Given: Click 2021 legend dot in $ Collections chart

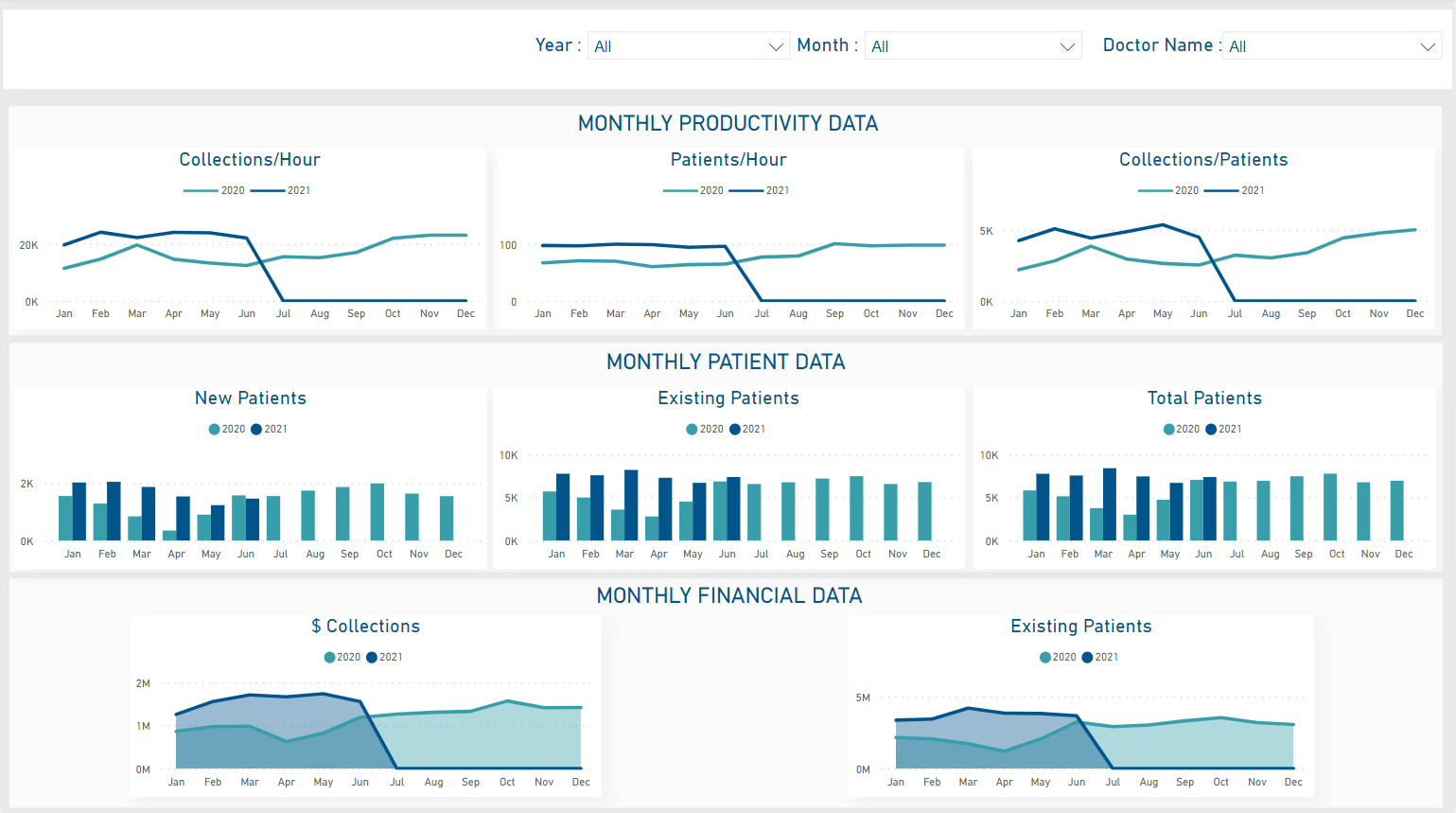Looking at the screenshot, I should point(372,658).
